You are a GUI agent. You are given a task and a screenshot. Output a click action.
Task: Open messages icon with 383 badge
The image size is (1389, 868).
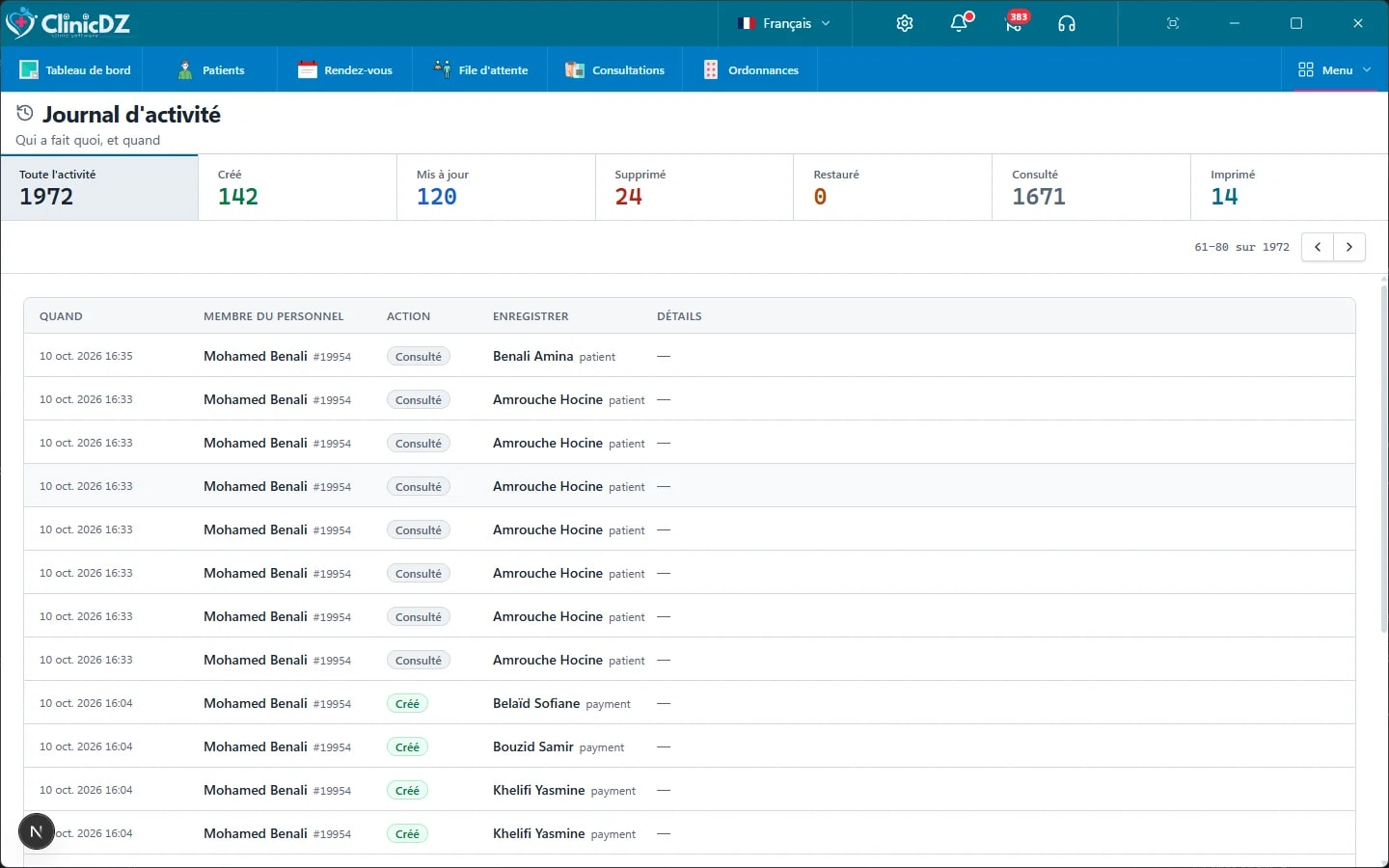click(1015, 23)
